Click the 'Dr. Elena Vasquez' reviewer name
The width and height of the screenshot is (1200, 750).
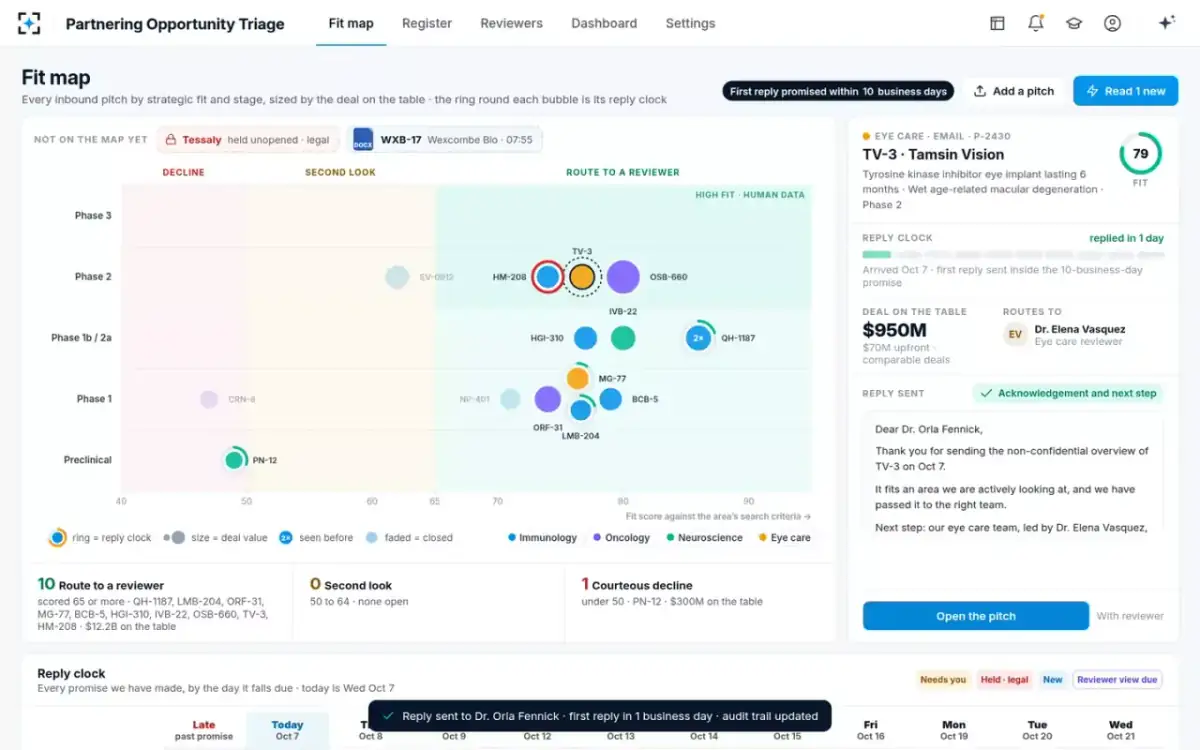tap(1080, 329)
